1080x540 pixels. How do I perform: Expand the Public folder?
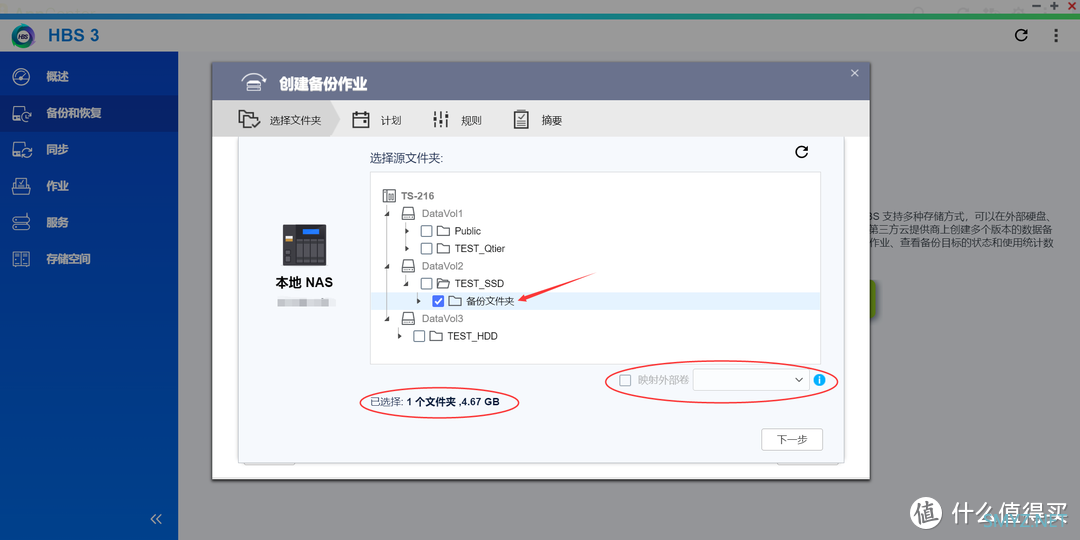[x=407, y=231]
